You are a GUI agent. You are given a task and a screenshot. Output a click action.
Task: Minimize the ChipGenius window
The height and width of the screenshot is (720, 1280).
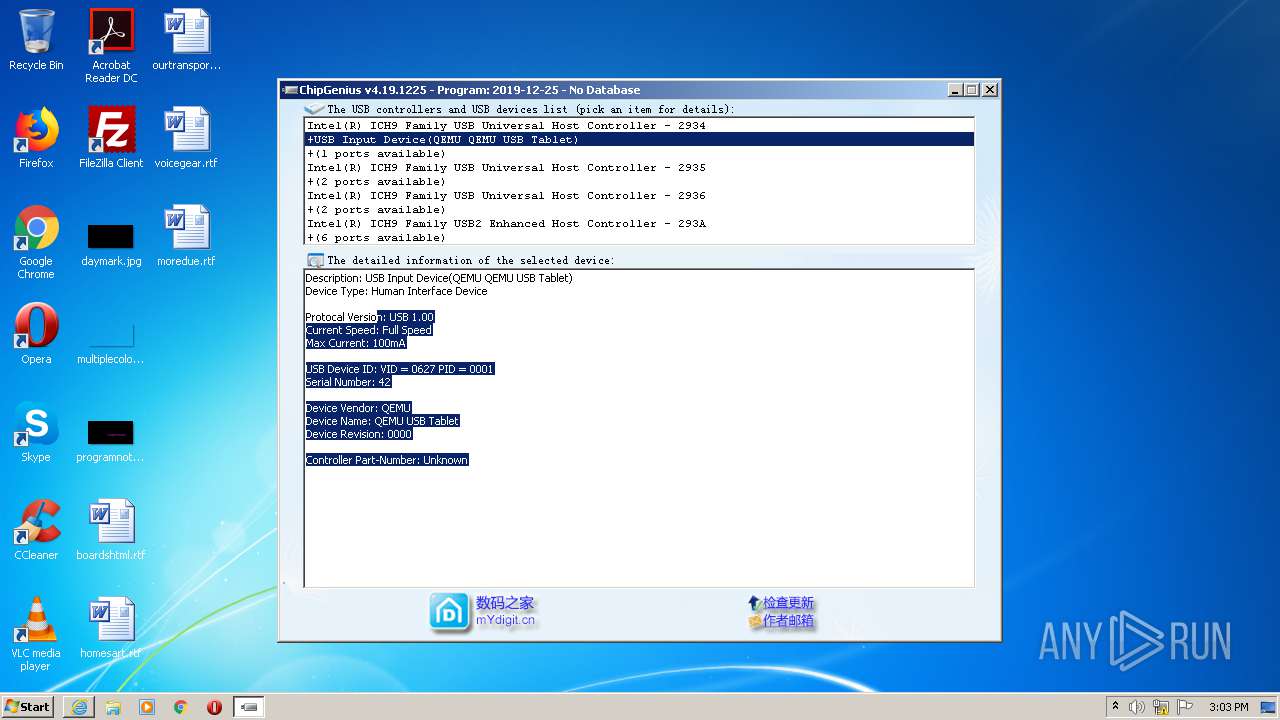[x=955, y=89]
